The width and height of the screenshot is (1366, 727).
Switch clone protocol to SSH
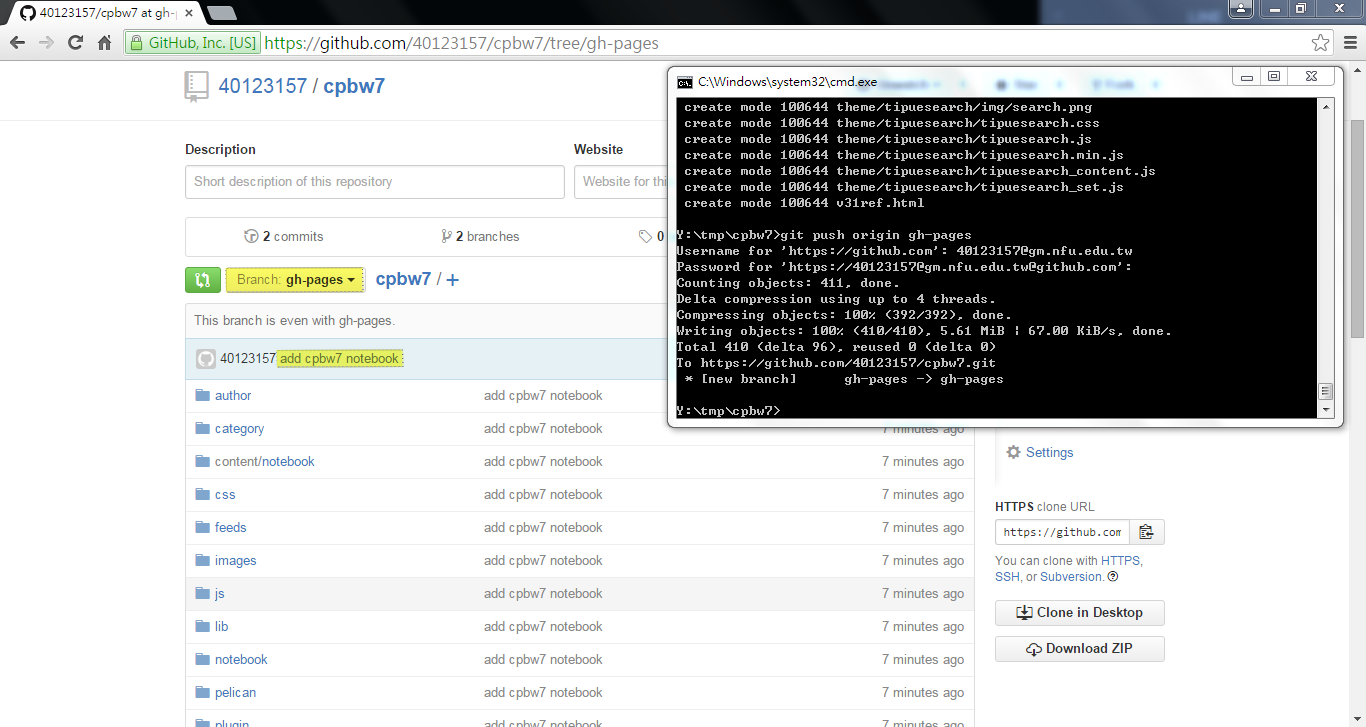pyautogui.click(x=1007, y=577)
